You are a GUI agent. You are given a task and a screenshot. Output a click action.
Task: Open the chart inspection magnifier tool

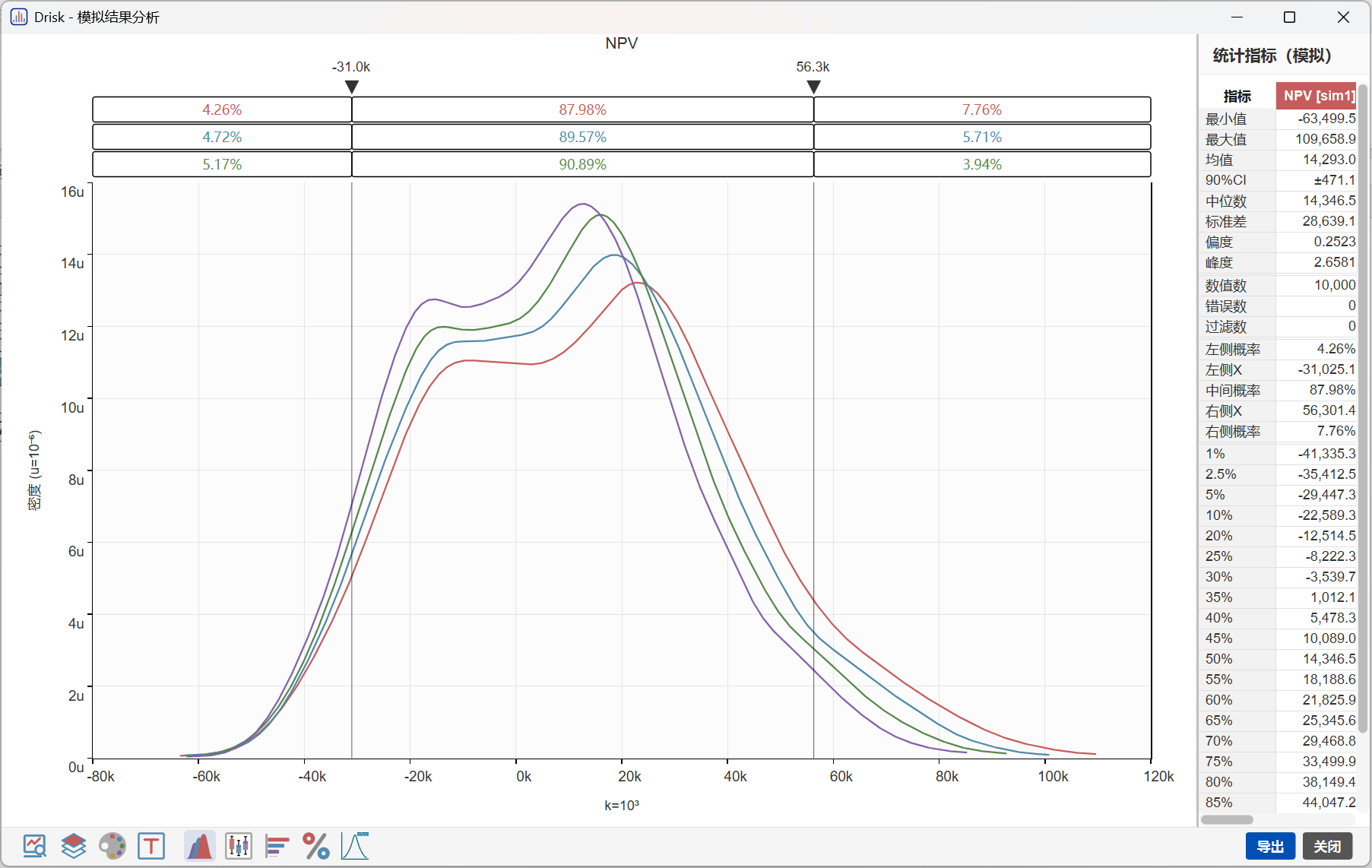(x=35, y=846)
